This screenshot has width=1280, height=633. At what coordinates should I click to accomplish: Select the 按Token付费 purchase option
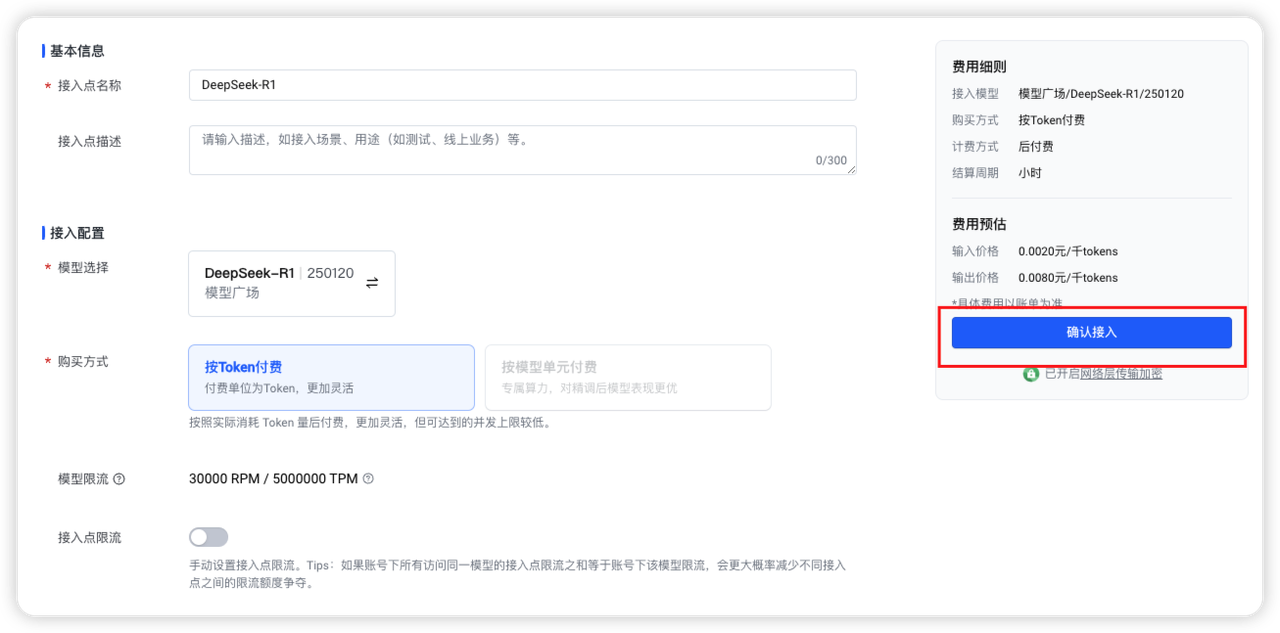click(x=331, y=377)
